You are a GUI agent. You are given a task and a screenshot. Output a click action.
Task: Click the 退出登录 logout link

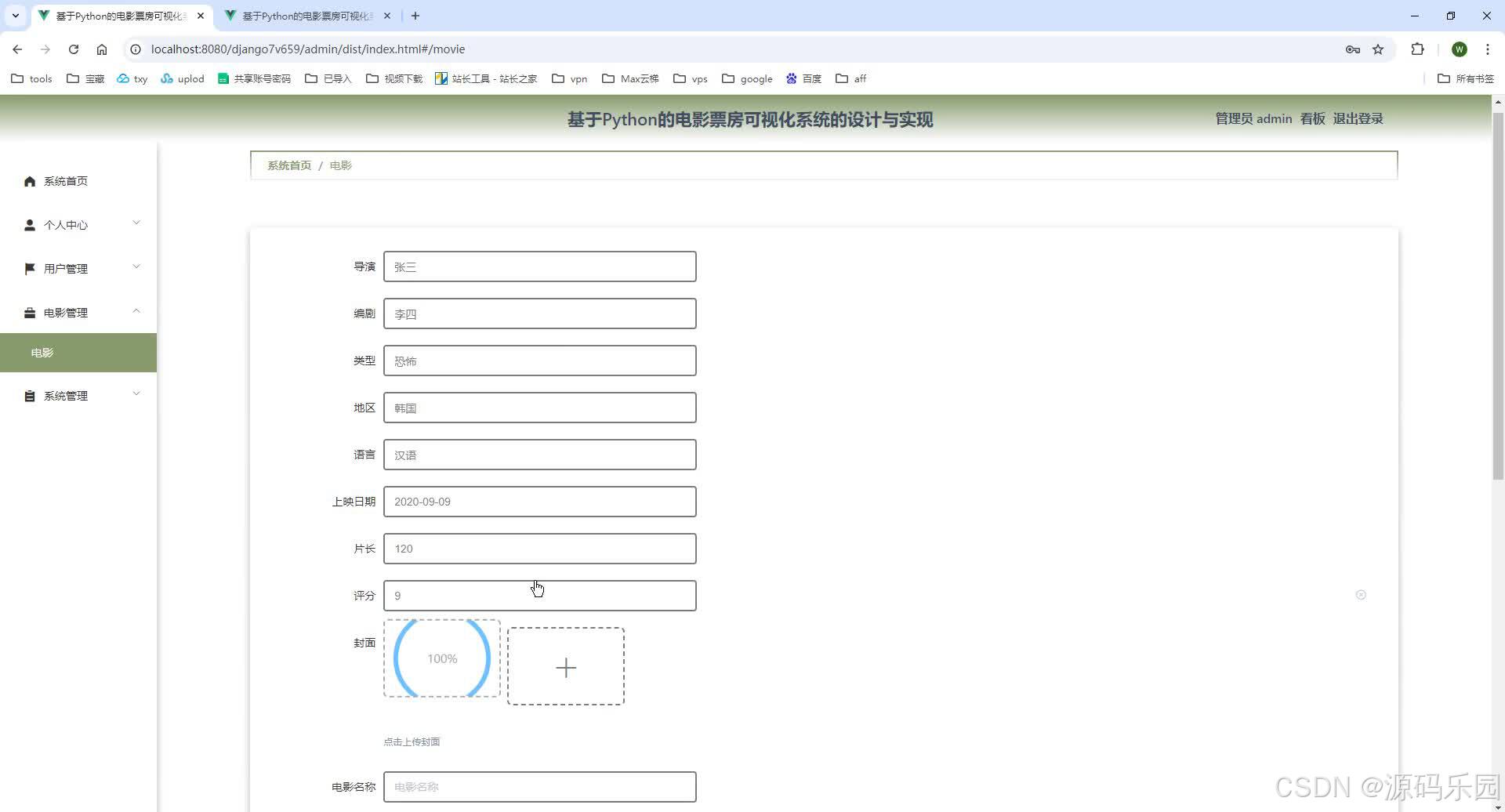click(x=1358, y=118)
